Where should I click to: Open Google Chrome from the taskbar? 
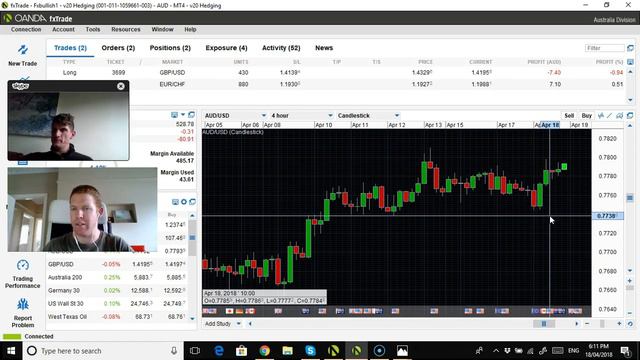[x=264, y=351]
